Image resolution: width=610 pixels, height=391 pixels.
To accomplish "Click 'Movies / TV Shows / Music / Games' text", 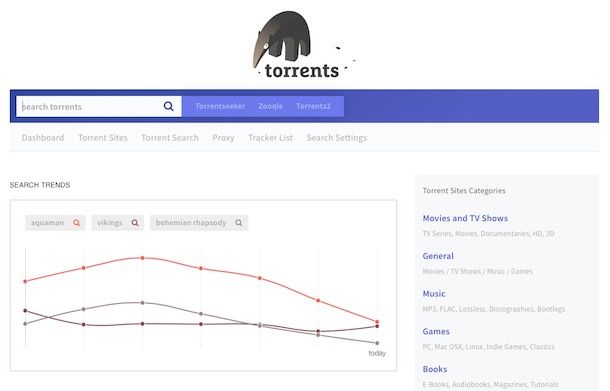I will tap(478, 271).
